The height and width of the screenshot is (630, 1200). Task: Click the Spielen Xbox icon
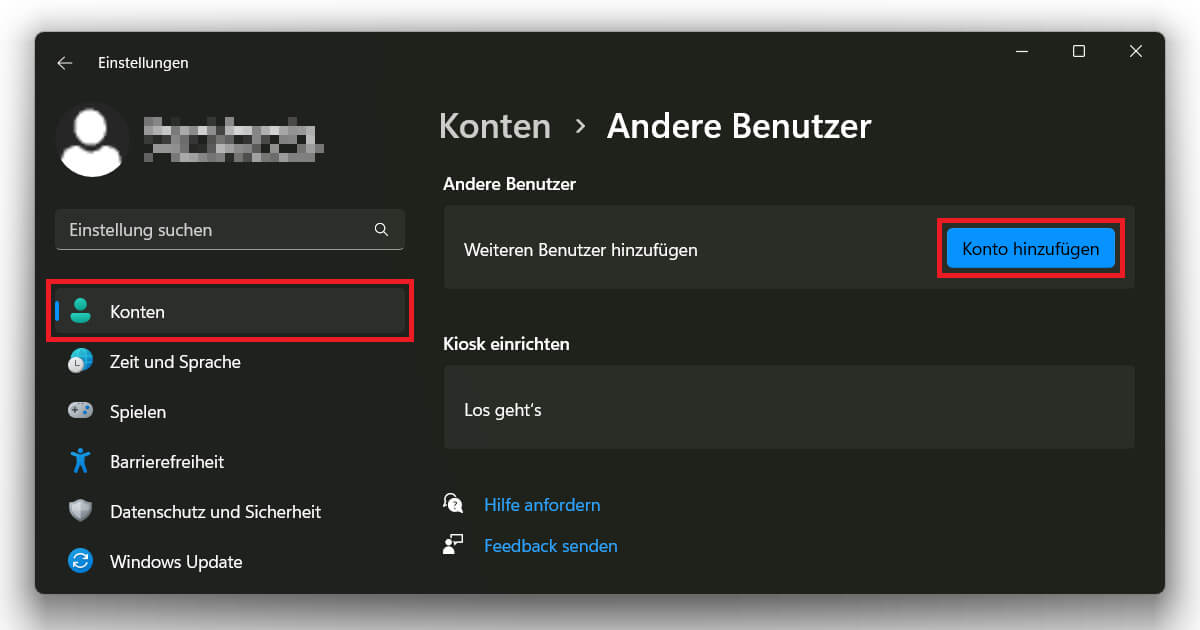pos(80,411)
